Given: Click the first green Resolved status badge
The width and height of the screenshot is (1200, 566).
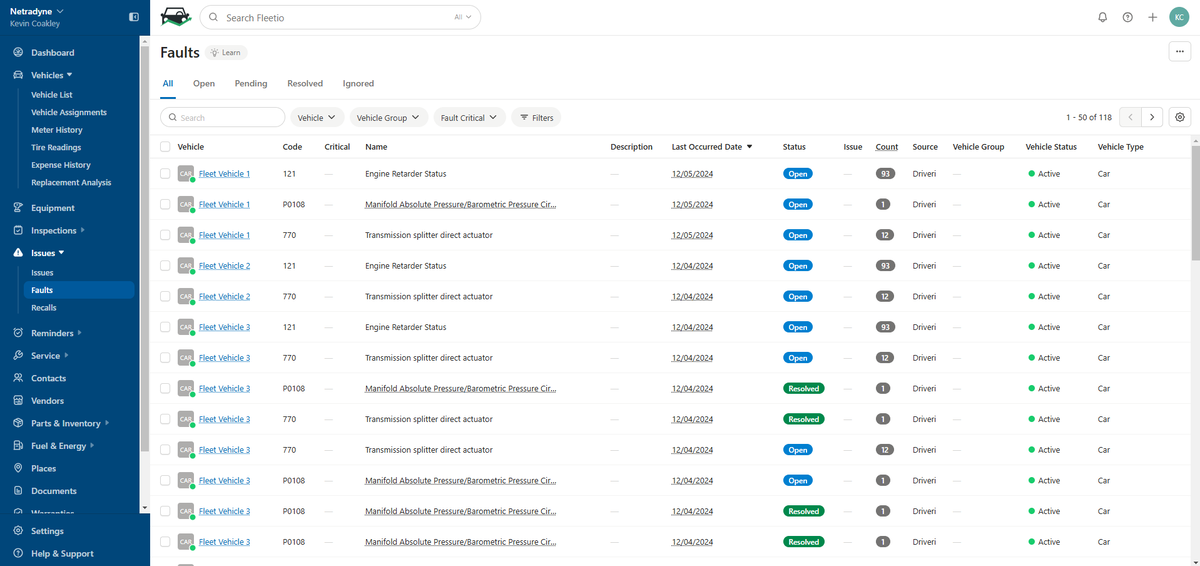Looking at the screenshot, I should click(803, 388).
